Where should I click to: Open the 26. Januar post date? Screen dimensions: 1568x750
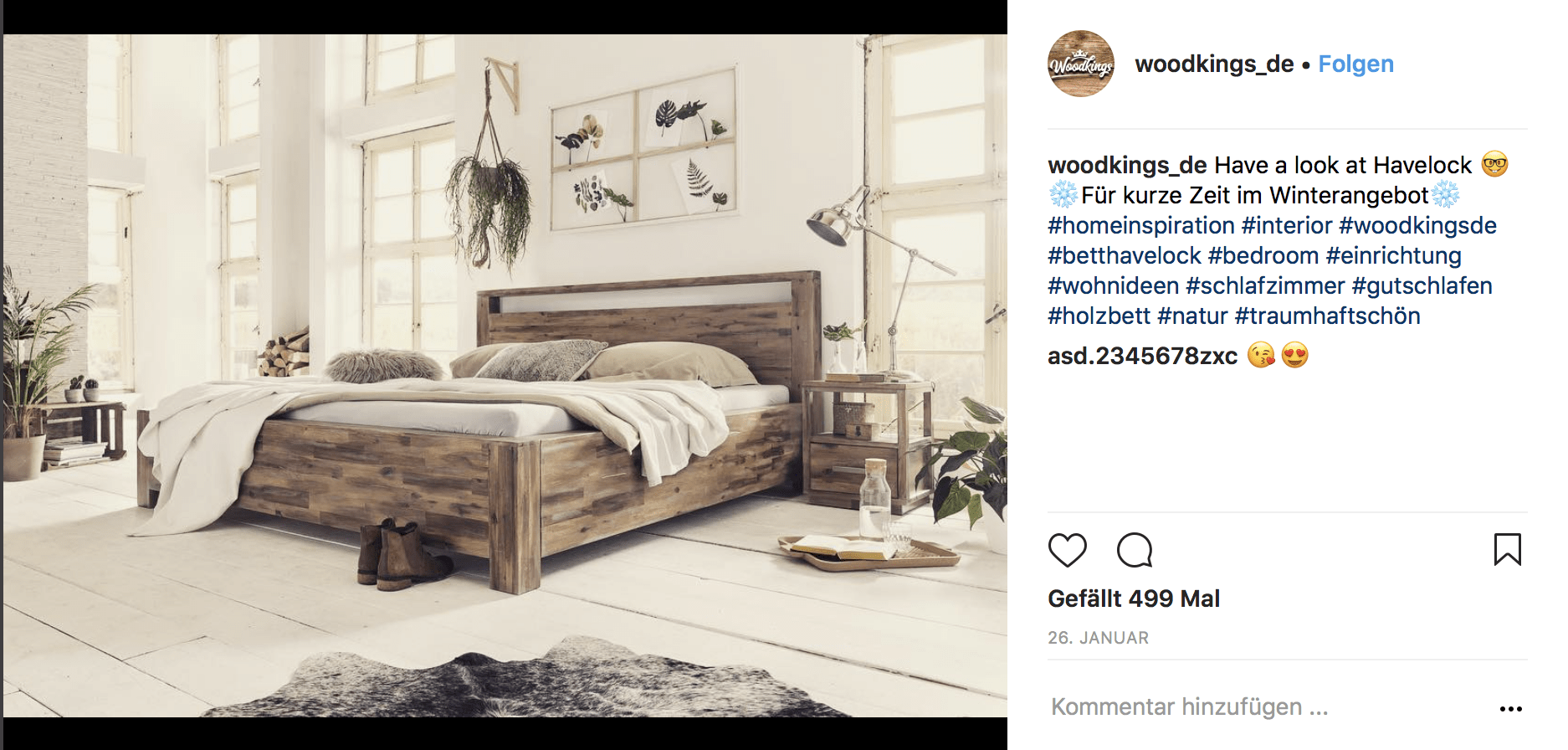click(1098, 638)
